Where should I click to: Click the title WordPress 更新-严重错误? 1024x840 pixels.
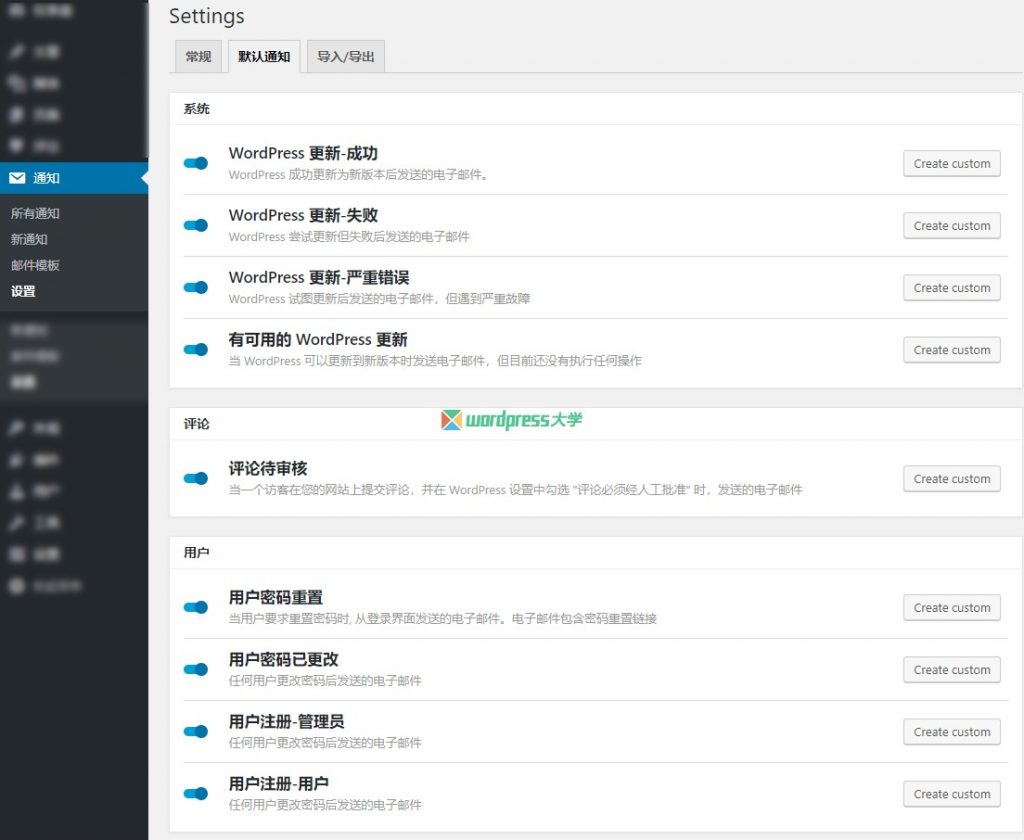(x=319, y=277)
